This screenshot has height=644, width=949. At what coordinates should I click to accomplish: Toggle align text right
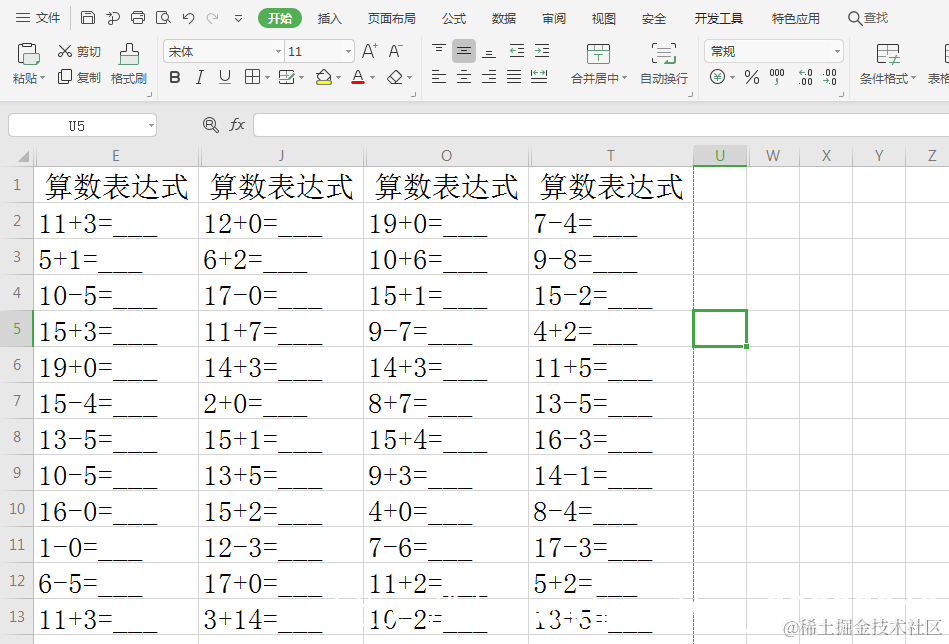click(x=489, y=77)
